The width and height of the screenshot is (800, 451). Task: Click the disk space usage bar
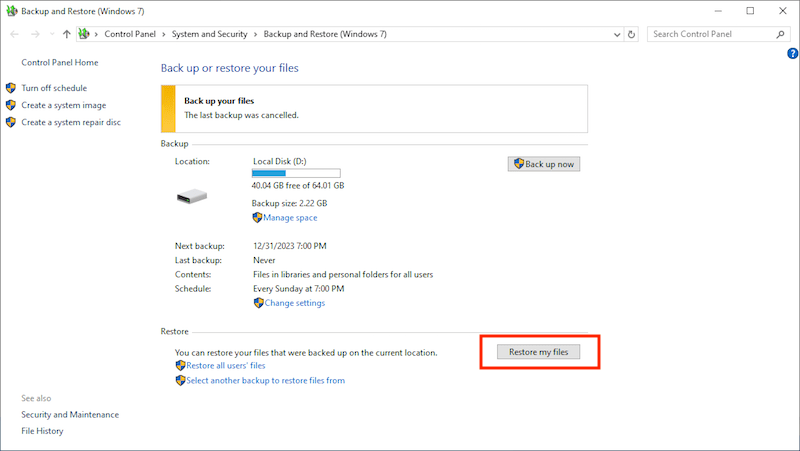(296, 173)
